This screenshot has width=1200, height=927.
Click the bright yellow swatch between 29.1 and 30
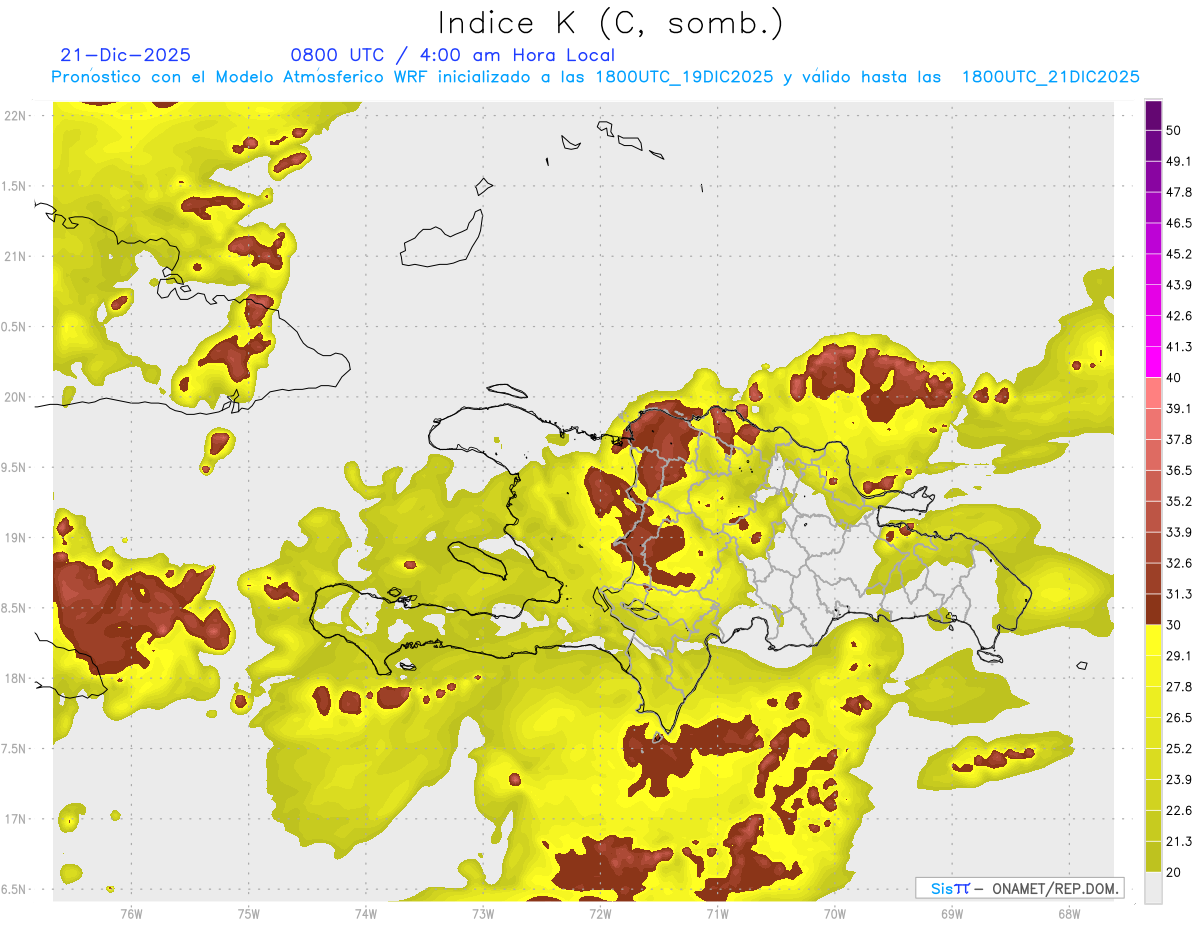[x=1153, y=640]
